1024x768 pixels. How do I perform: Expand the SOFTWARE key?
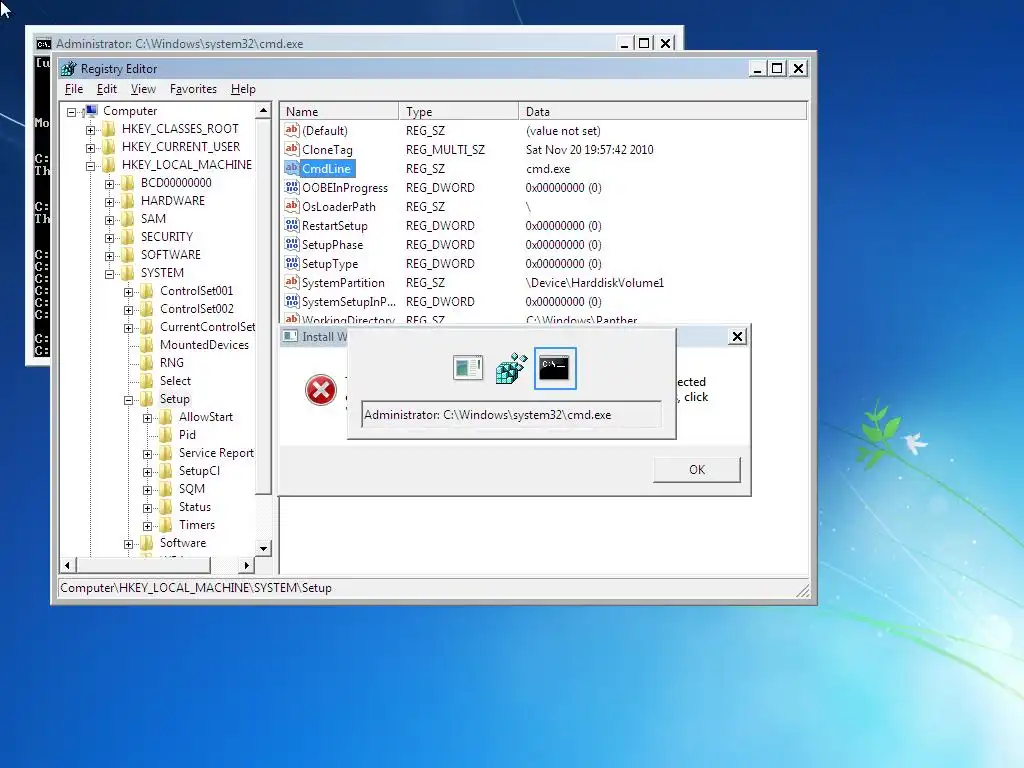[110, 256]
